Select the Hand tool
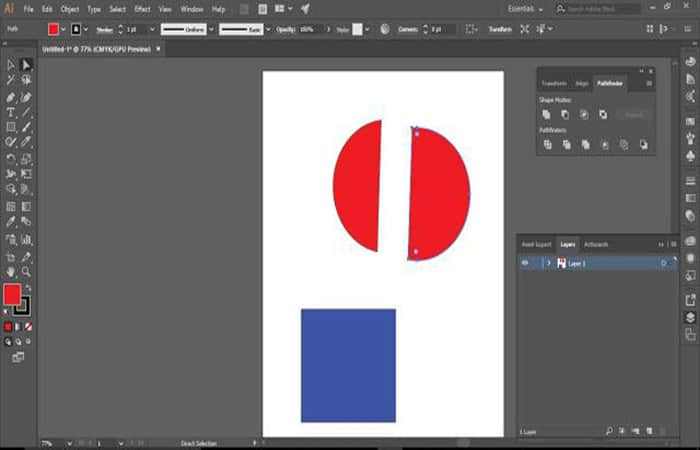The height and width of the screenshot is (450, 700). pyautogui.click(x=11, y=272)
